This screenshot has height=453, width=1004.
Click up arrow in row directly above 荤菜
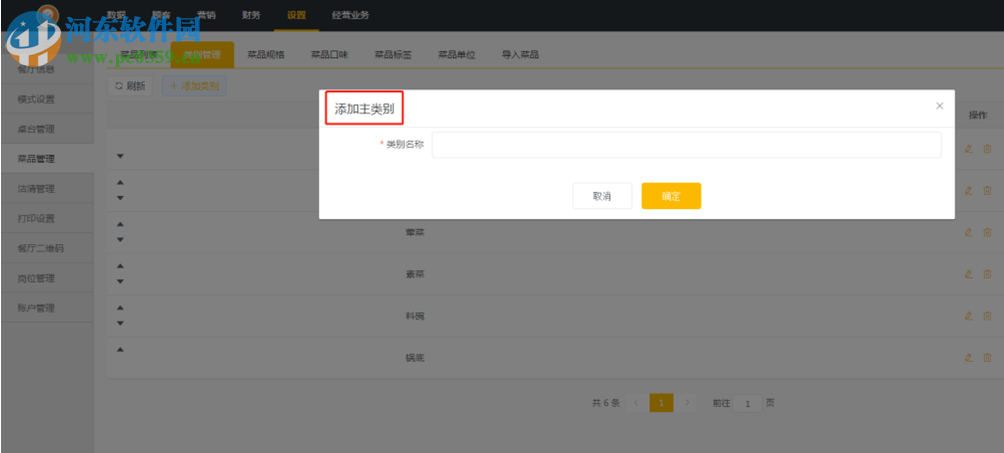[120, 183]
